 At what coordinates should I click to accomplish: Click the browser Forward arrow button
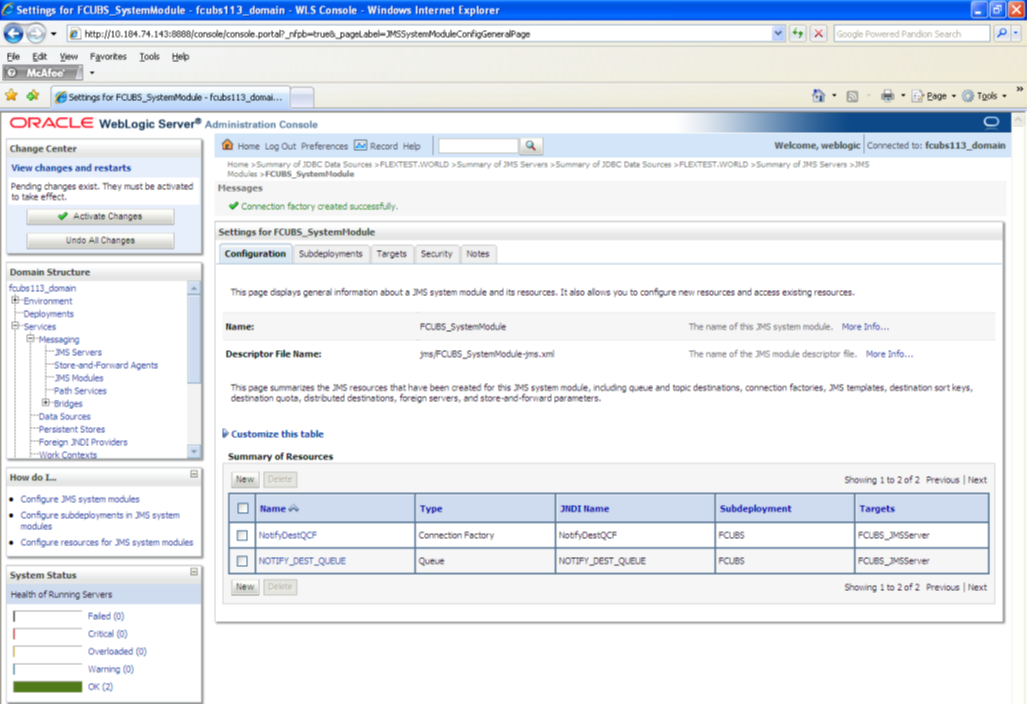[37, 33]
